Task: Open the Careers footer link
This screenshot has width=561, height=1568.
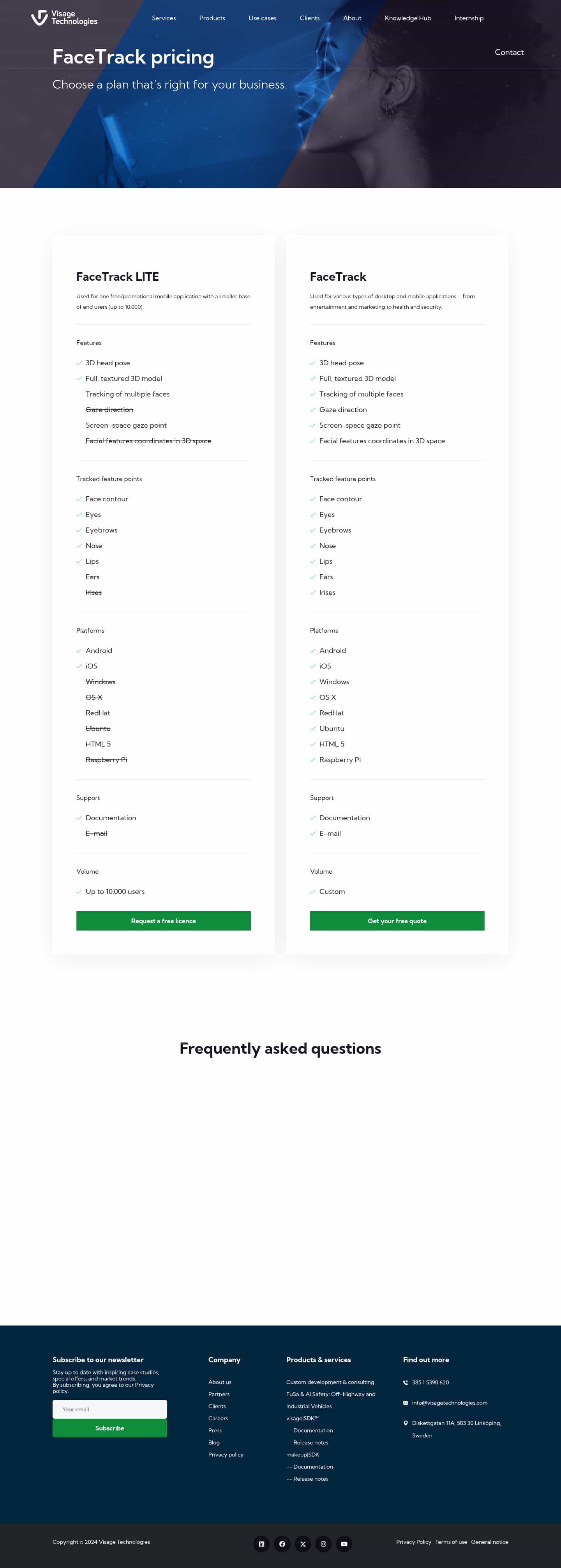Action: (218, 1418)
